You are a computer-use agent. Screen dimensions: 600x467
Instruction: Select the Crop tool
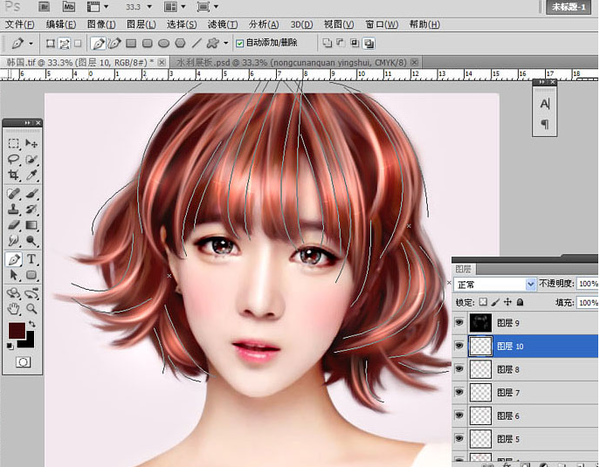(14, 176)
